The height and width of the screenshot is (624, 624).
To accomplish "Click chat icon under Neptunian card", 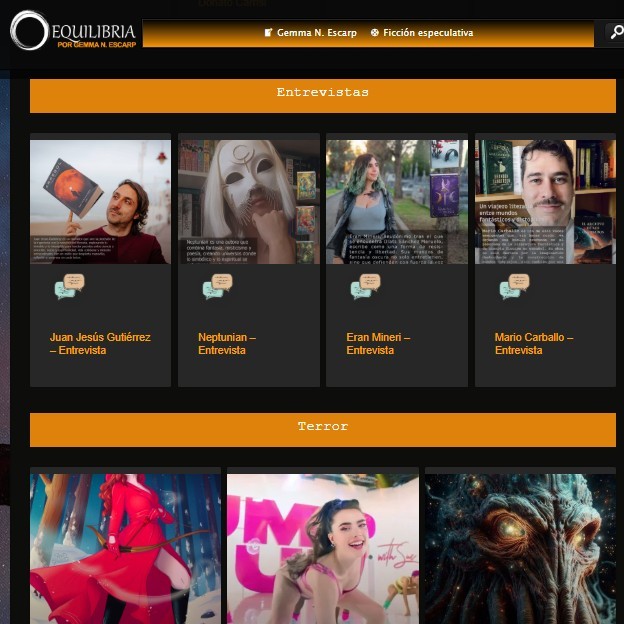I will pyautogui.click(x=216, y=286).
